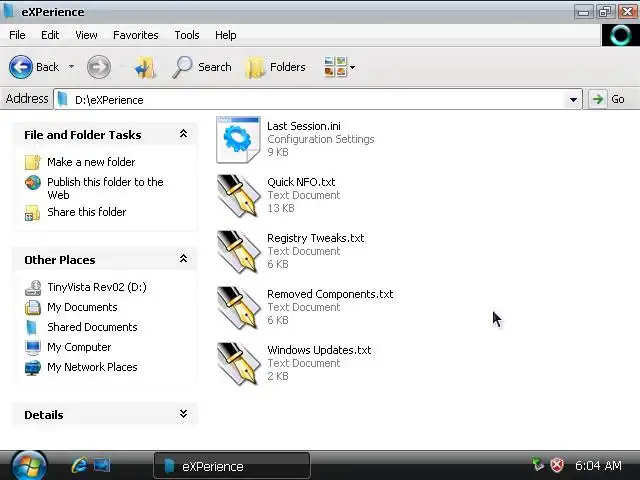Select the Registry Tweaks.txt file name
640x480 pixels.
(316, 238)
